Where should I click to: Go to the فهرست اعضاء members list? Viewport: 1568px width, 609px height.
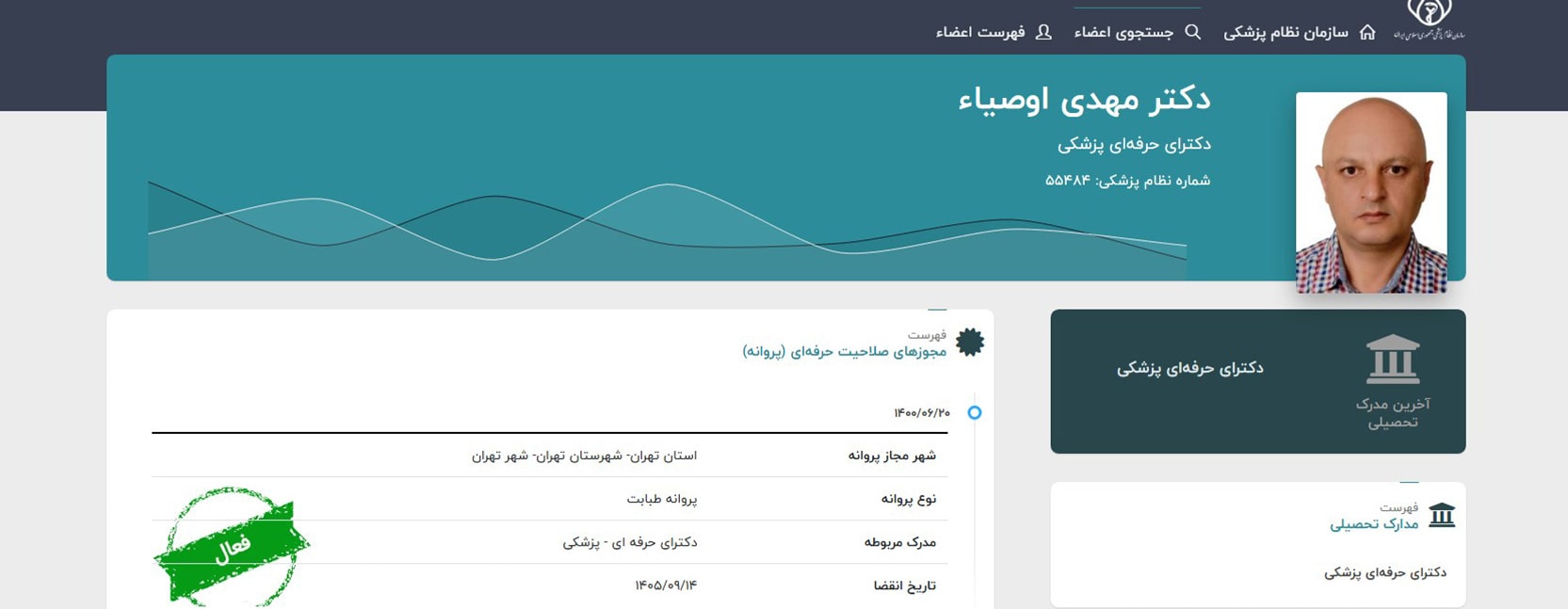point(980,32)
